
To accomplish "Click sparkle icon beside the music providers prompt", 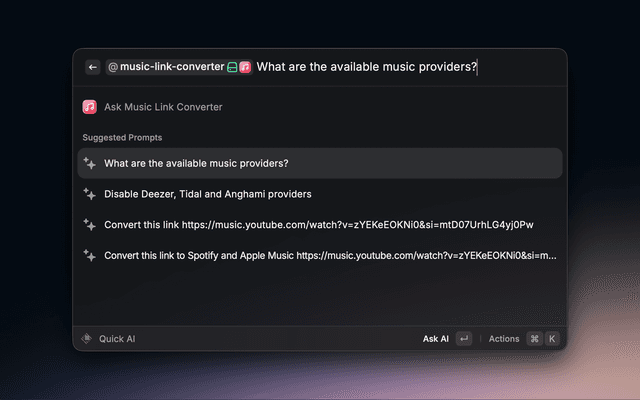I will [x=90, y=163].
